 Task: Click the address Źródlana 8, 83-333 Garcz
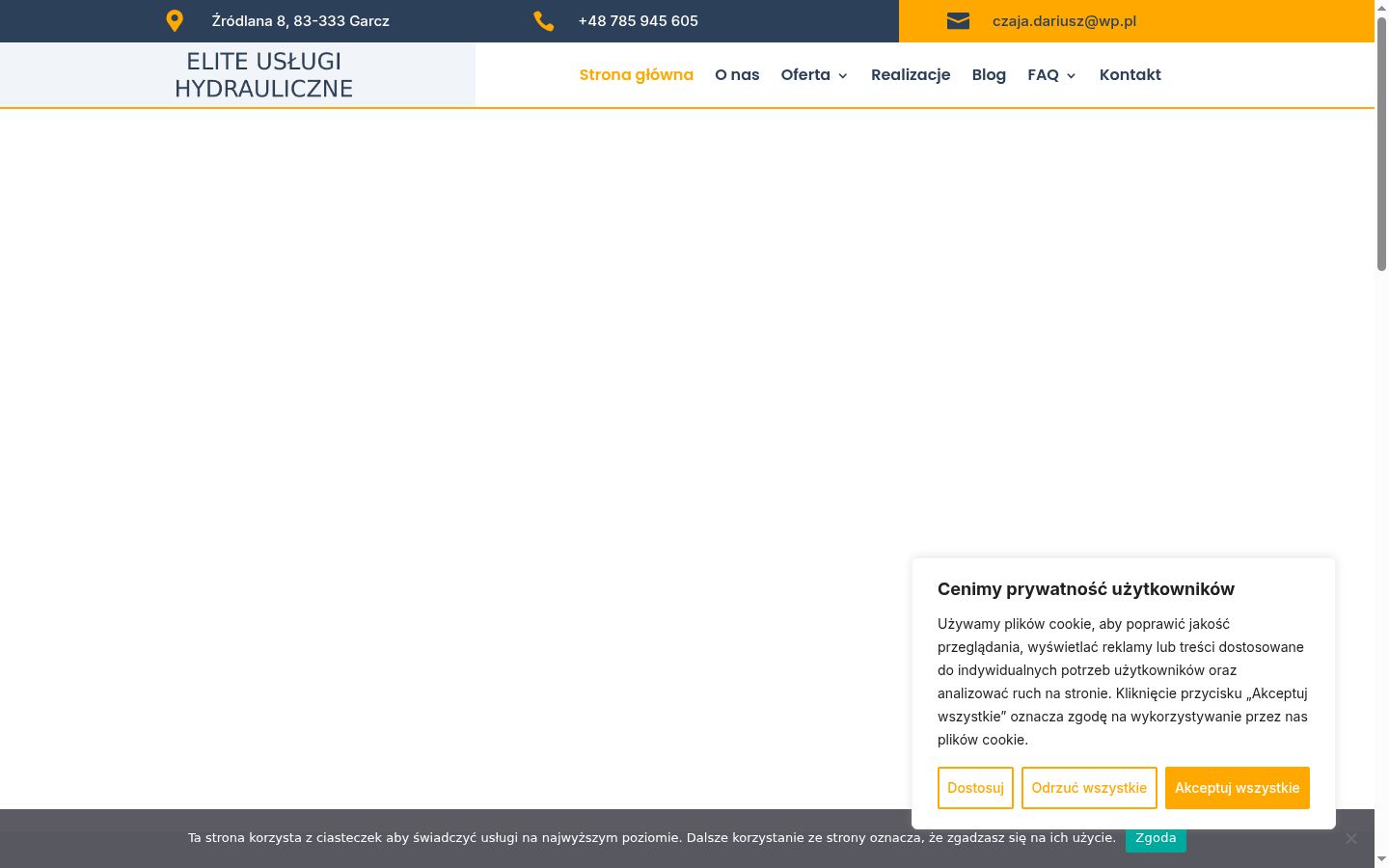click(301, 21)
